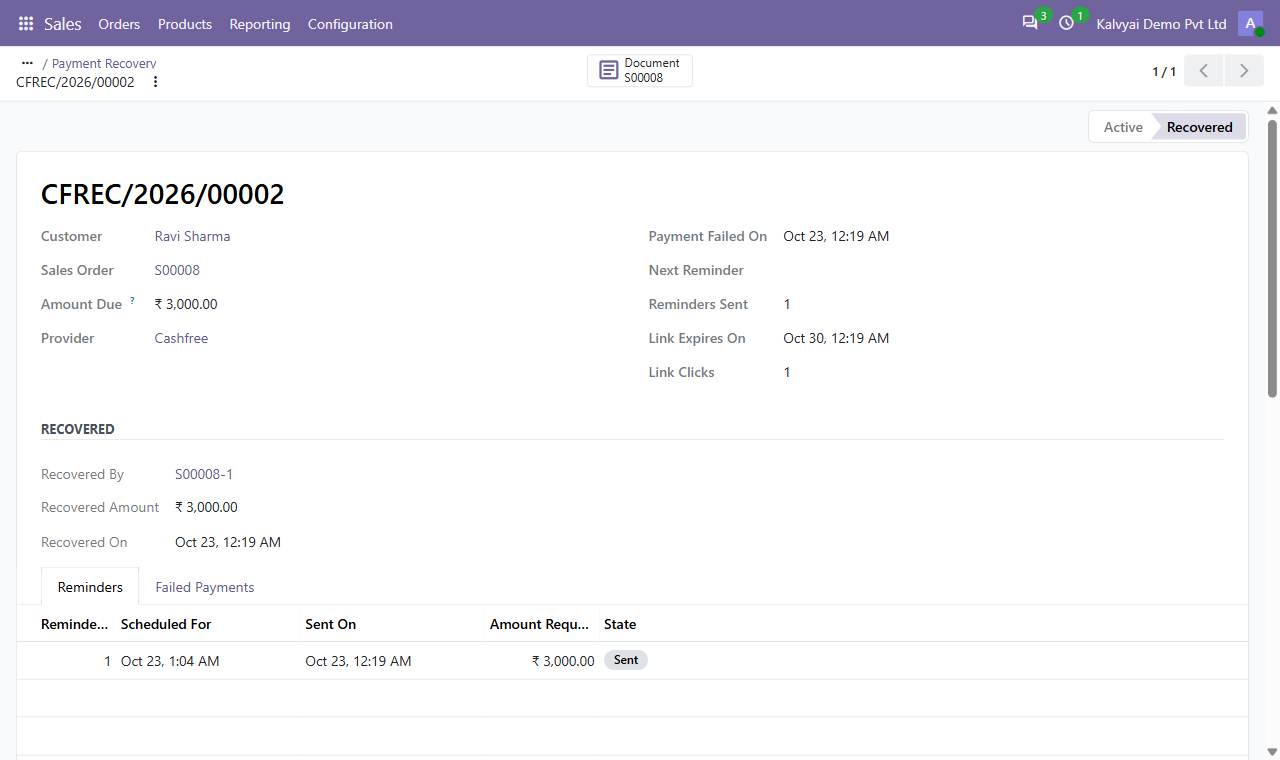Screen dimensions: 1280x760
Task: Click the Amount Due help question mark
Action: click(132, 300)
